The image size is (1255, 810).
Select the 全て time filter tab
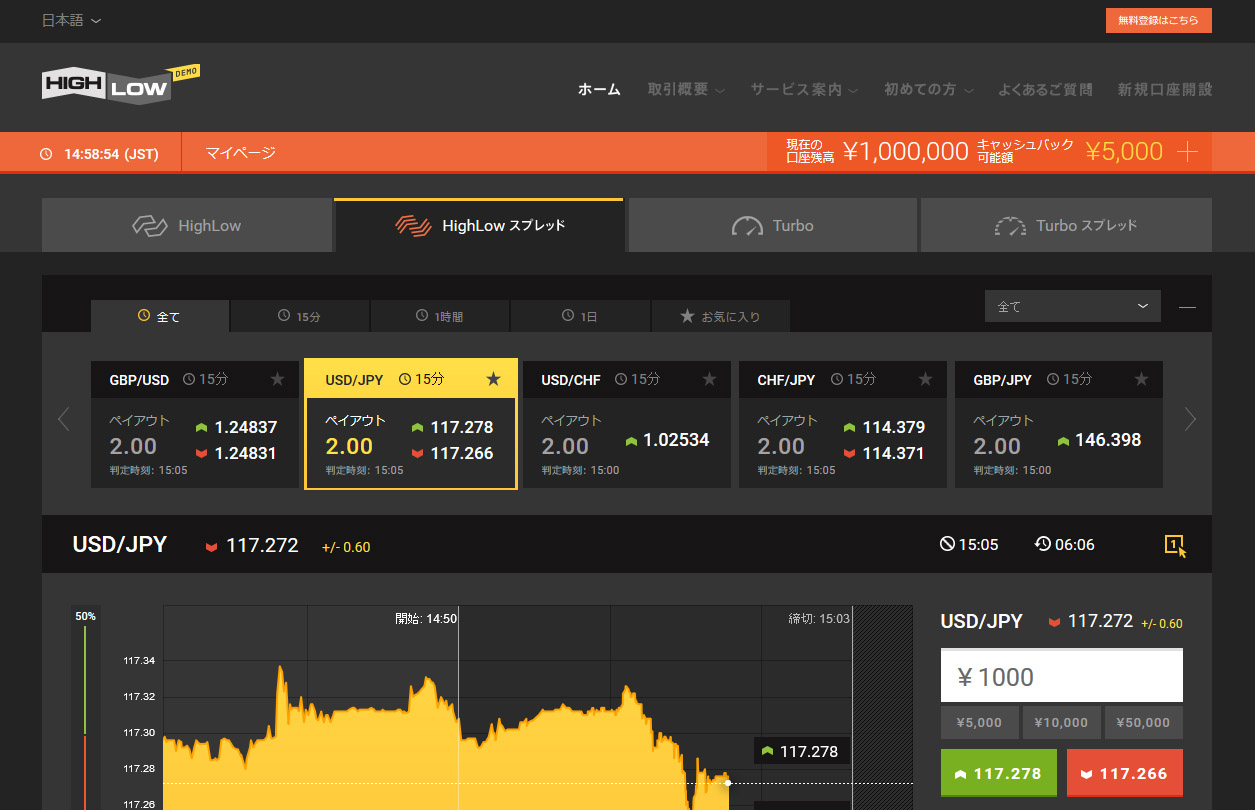tap(160, 316)
